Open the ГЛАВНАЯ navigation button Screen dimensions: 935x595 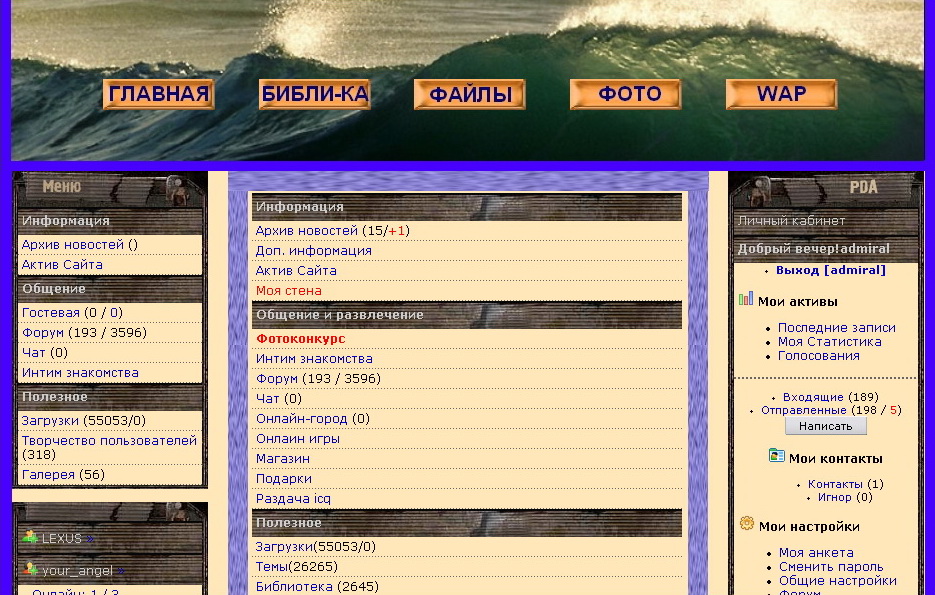pyautogui.click(x=159, y=94)
